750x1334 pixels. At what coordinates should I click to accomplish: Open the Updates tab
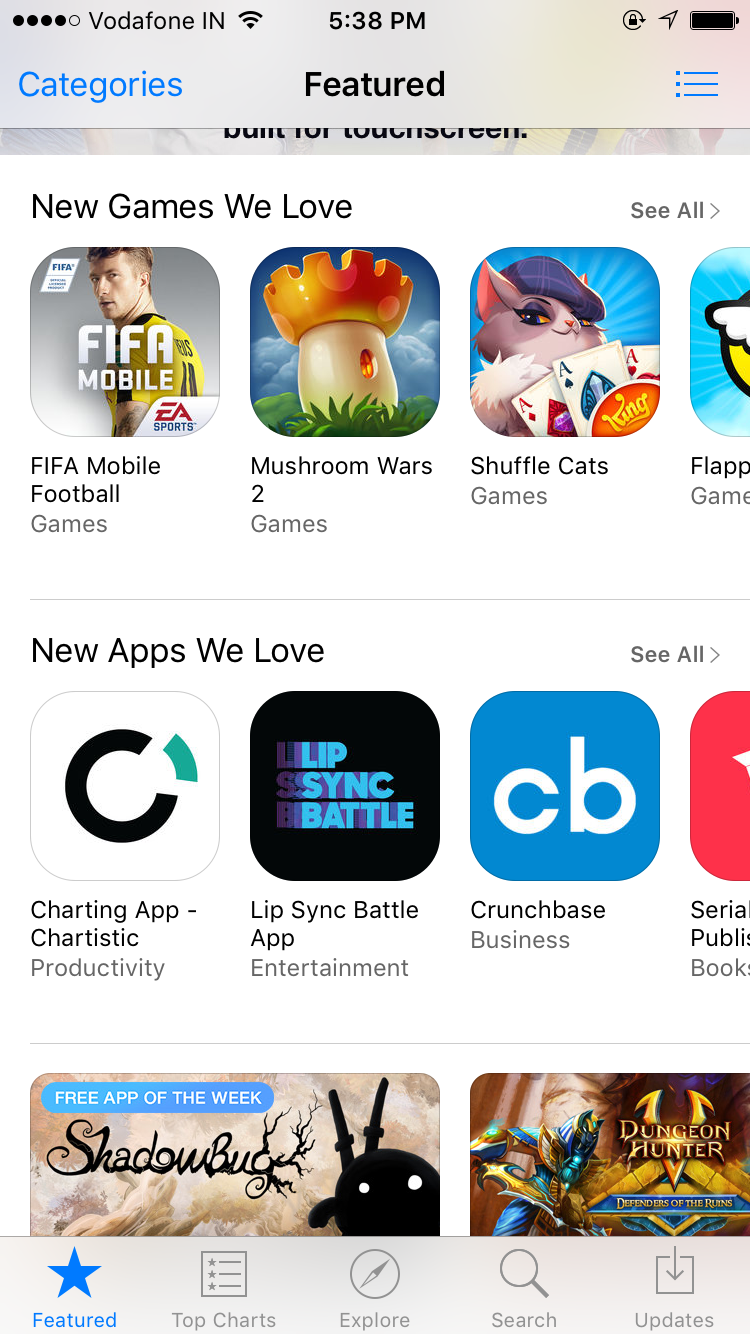coord(675,1288)
